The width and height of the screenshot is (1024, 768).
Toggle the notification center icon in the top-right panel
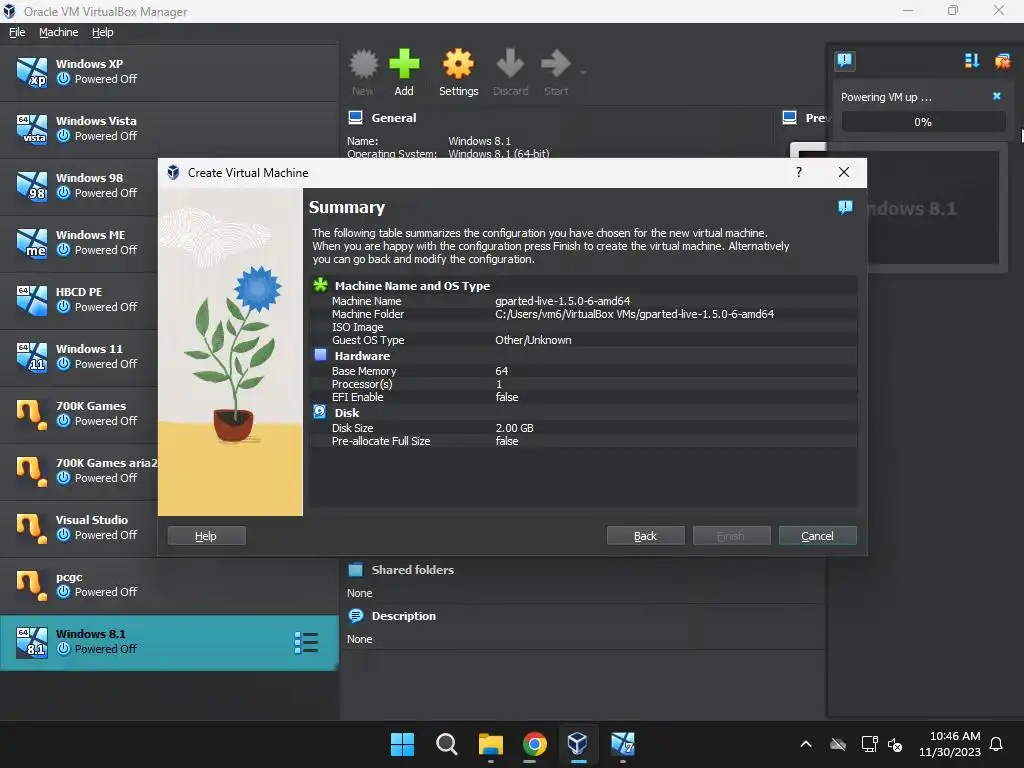[844, 61]
